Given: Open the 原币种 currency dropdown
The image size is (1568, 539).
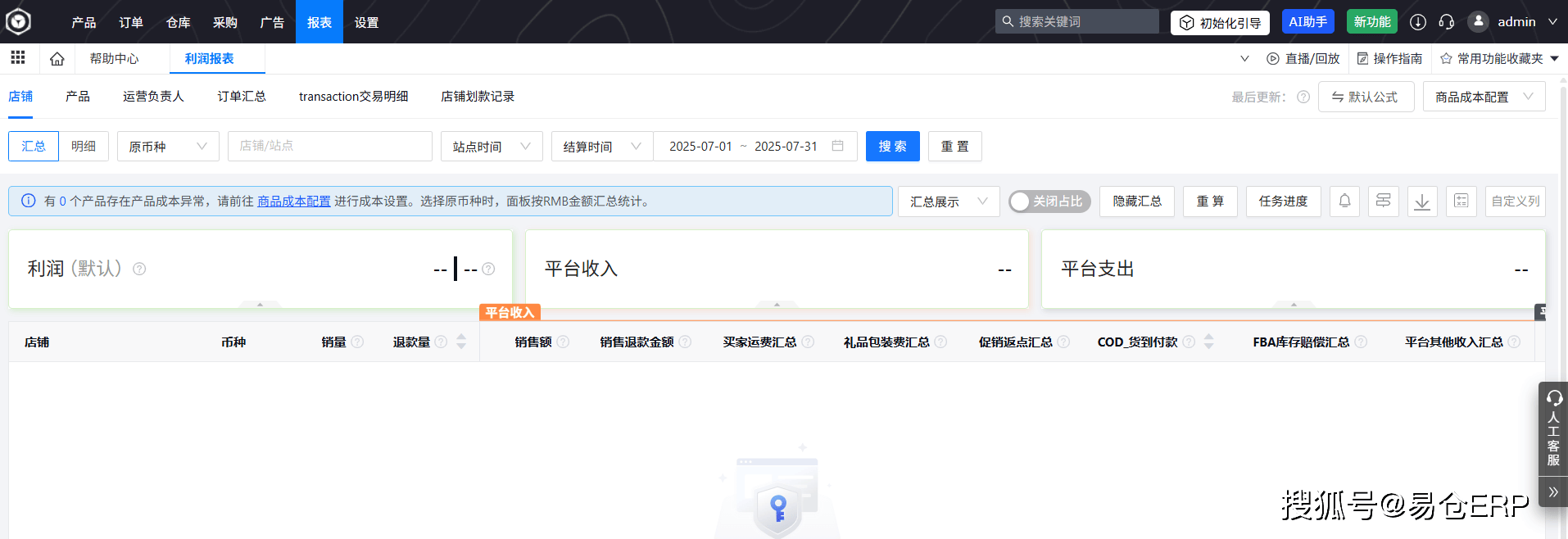Looking at the screenshot, I should pyautogui.click(x=167, y=147).
